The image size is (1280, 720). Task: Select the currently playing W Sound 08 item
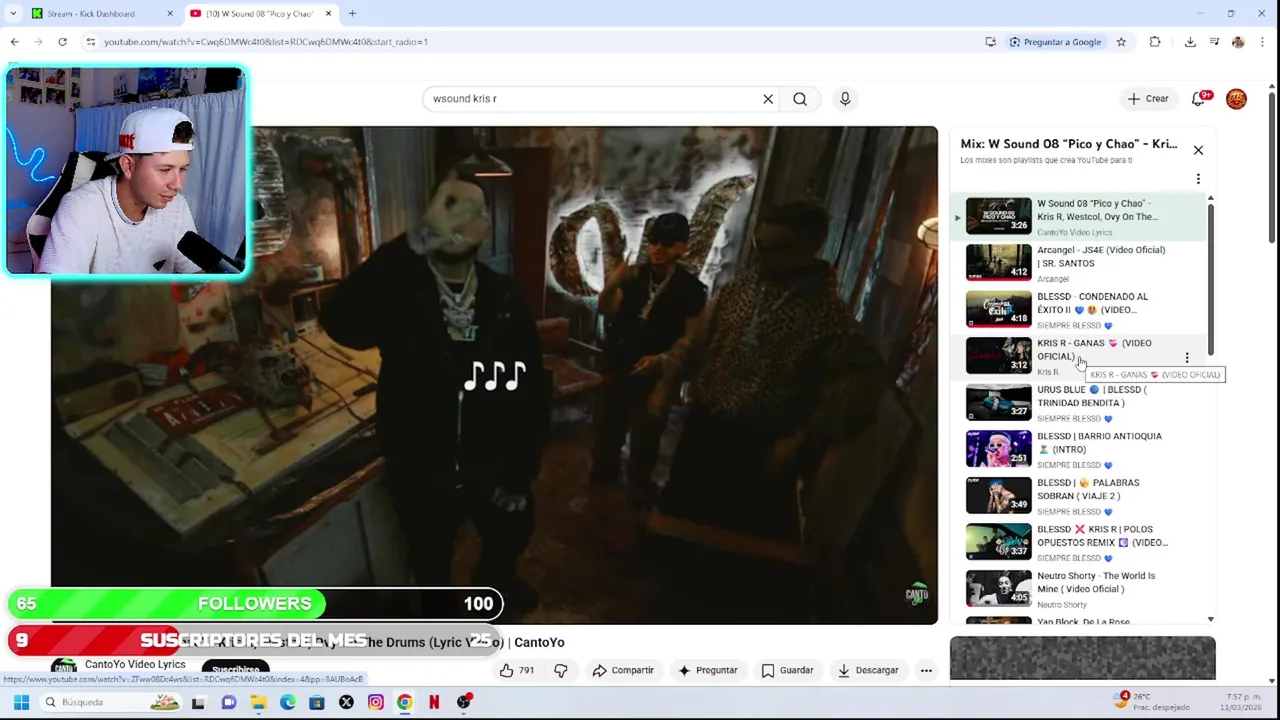pyautogui.click(x=1080, y=216)
